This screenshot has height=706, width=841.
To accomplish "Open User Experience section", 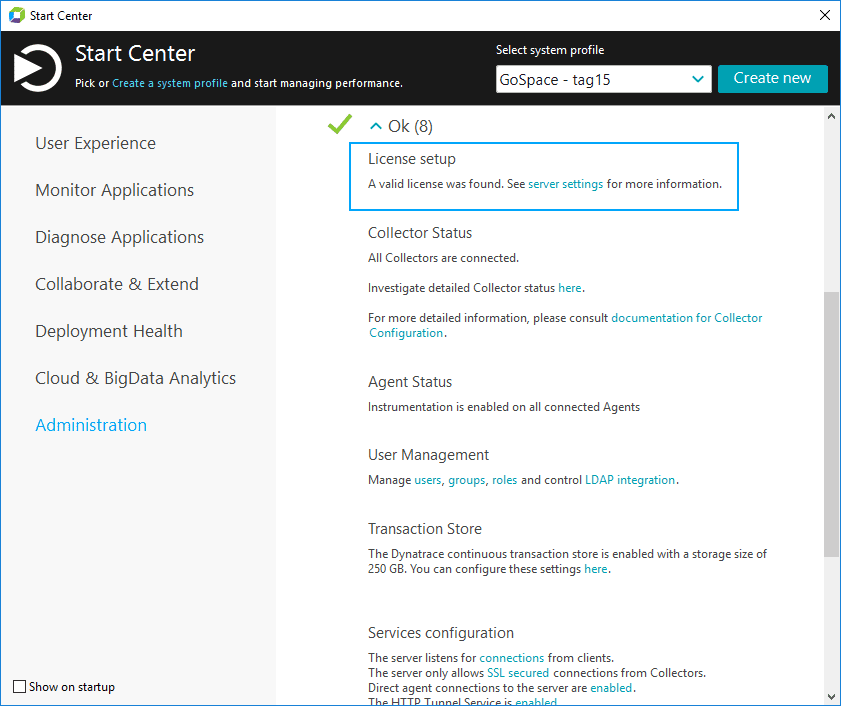I will click(x=95, y=143).
